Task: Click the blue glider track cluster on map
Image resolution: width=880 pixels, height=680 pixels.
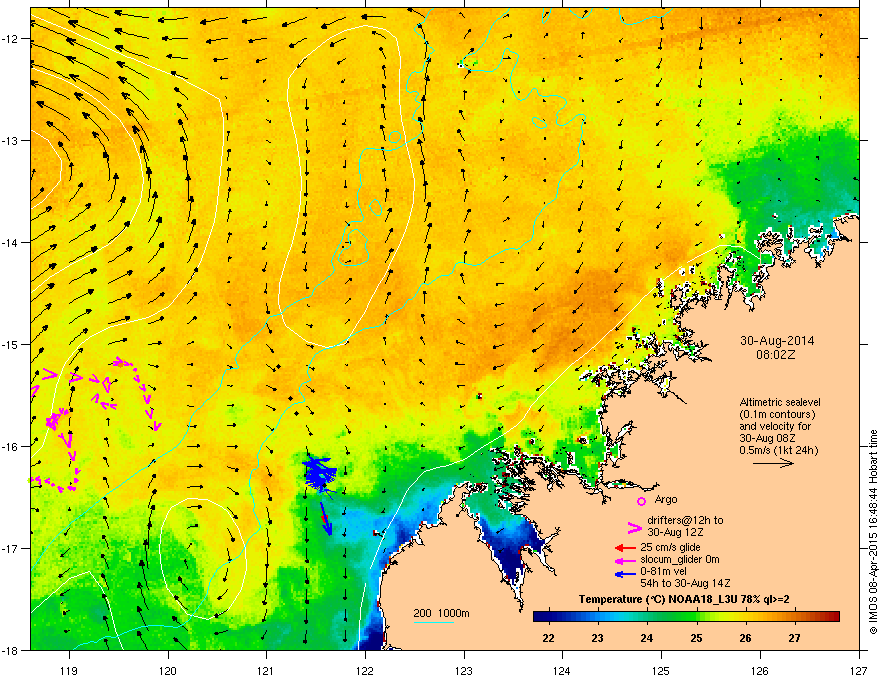Action: [320, 473]
